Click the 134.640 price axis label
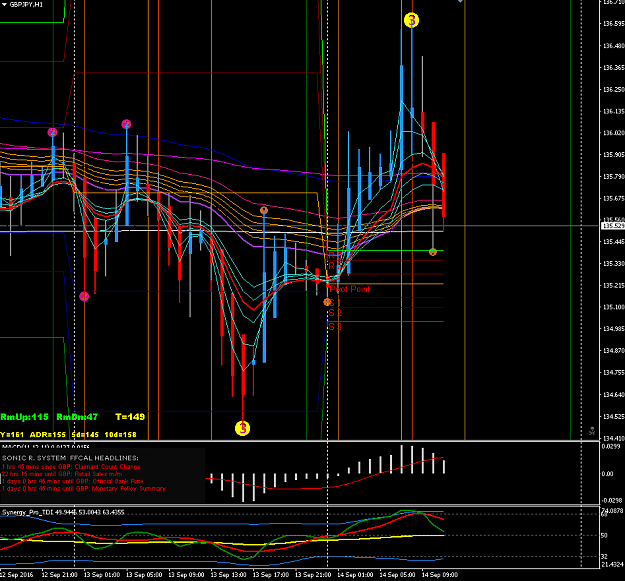 [613, 395]
